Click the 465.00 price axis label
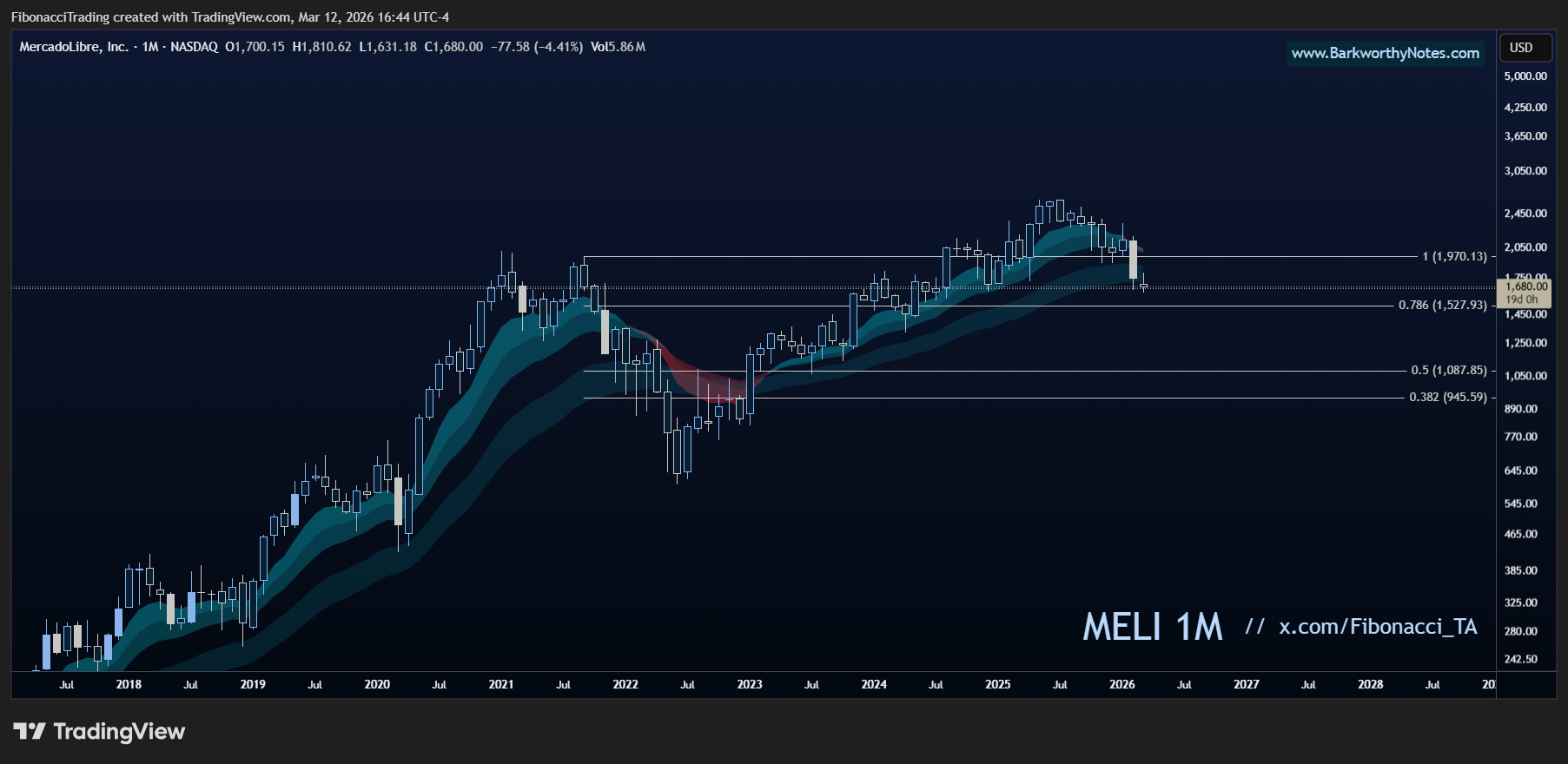The image size is (1568, 764). [1521, 534]
